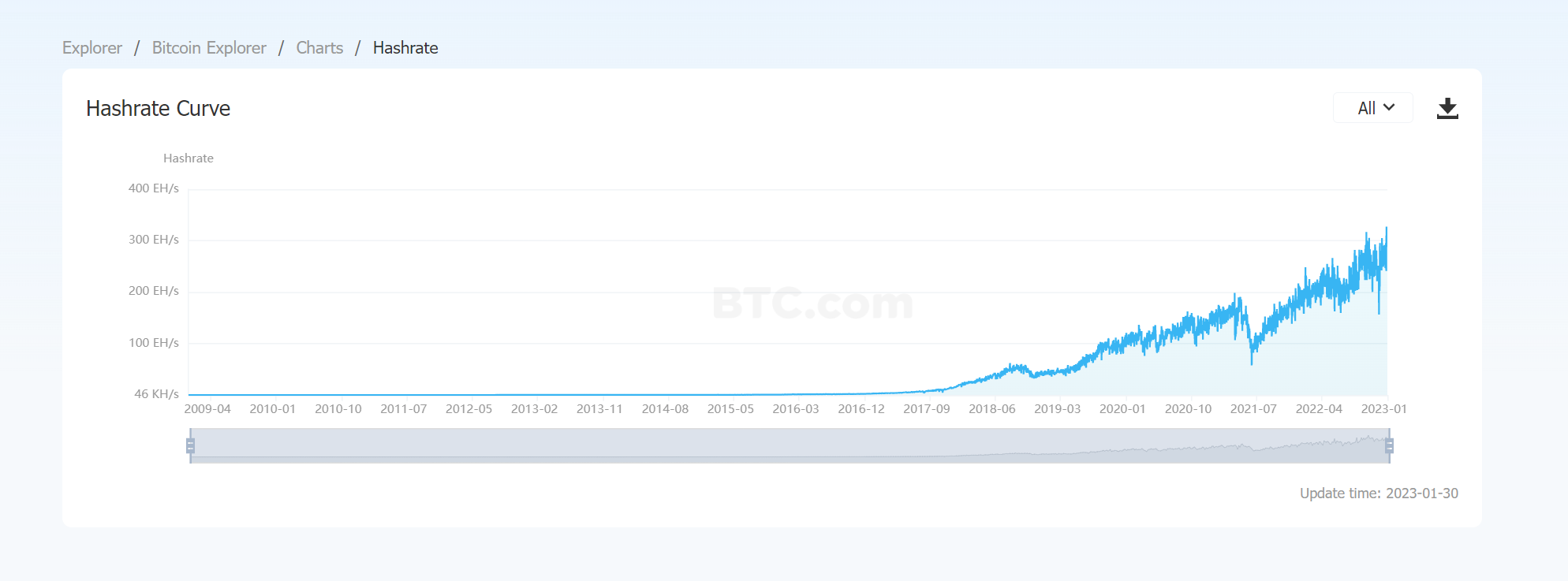
Task: Download the hashrate chart data
Action: point(1447,108)
